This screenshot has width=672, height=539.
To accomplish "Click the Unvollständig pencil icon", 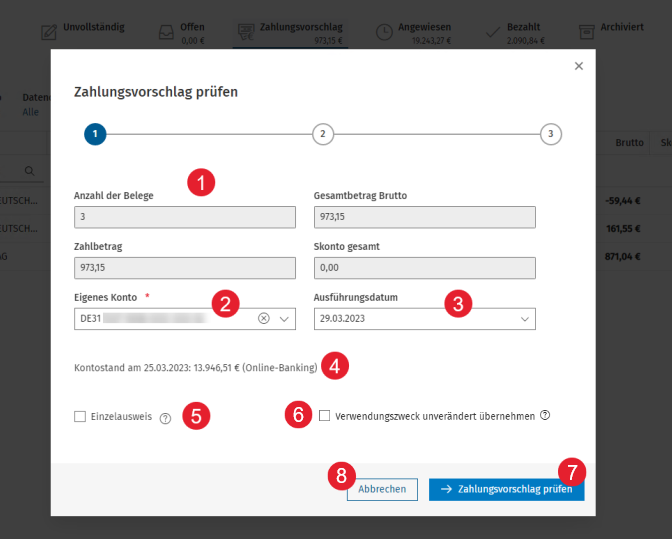I will 49,32.
